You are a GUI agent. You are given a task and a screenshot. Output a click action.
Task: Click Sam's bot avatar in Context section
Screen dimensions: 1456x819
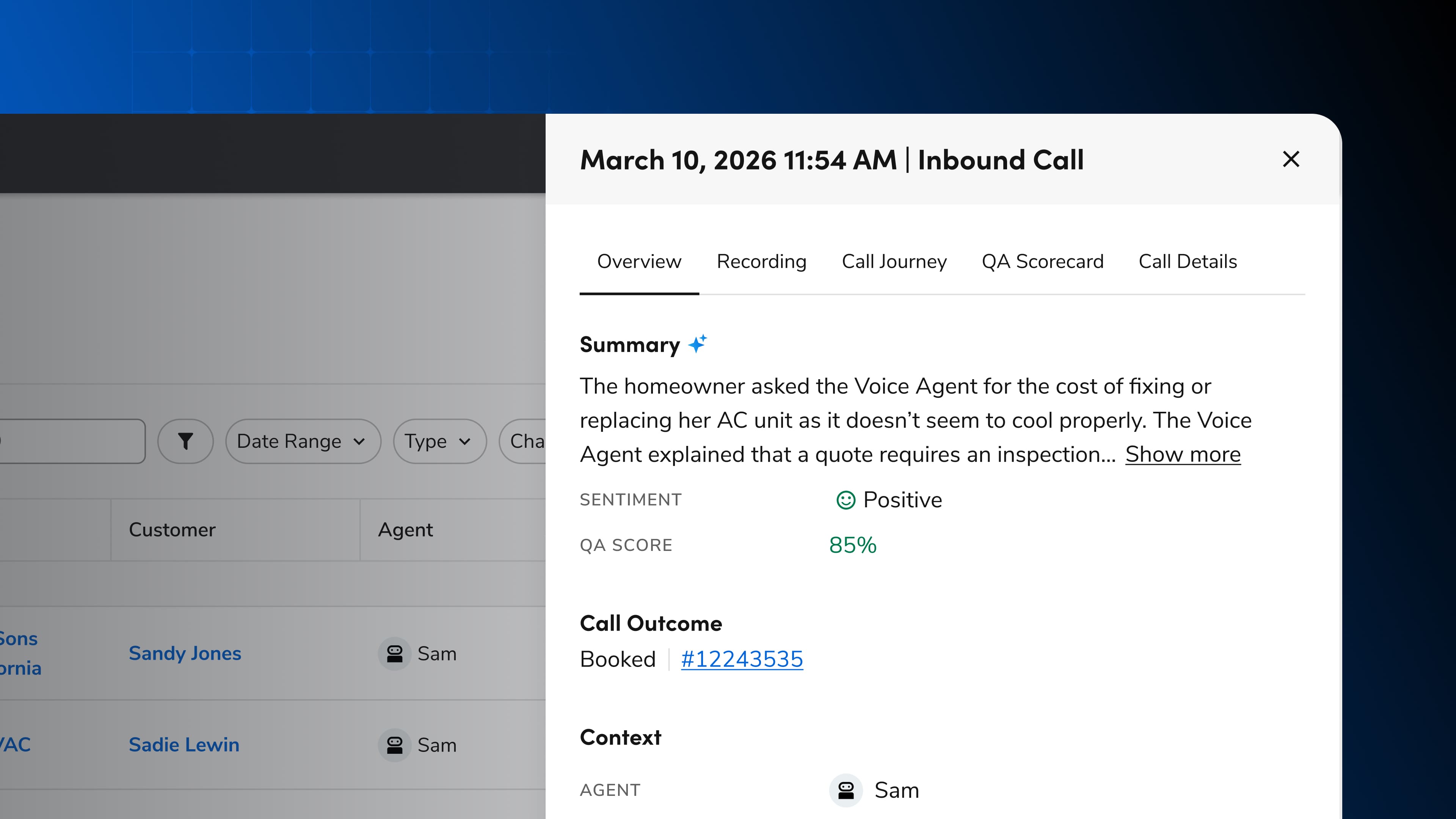tap(846, 789)
